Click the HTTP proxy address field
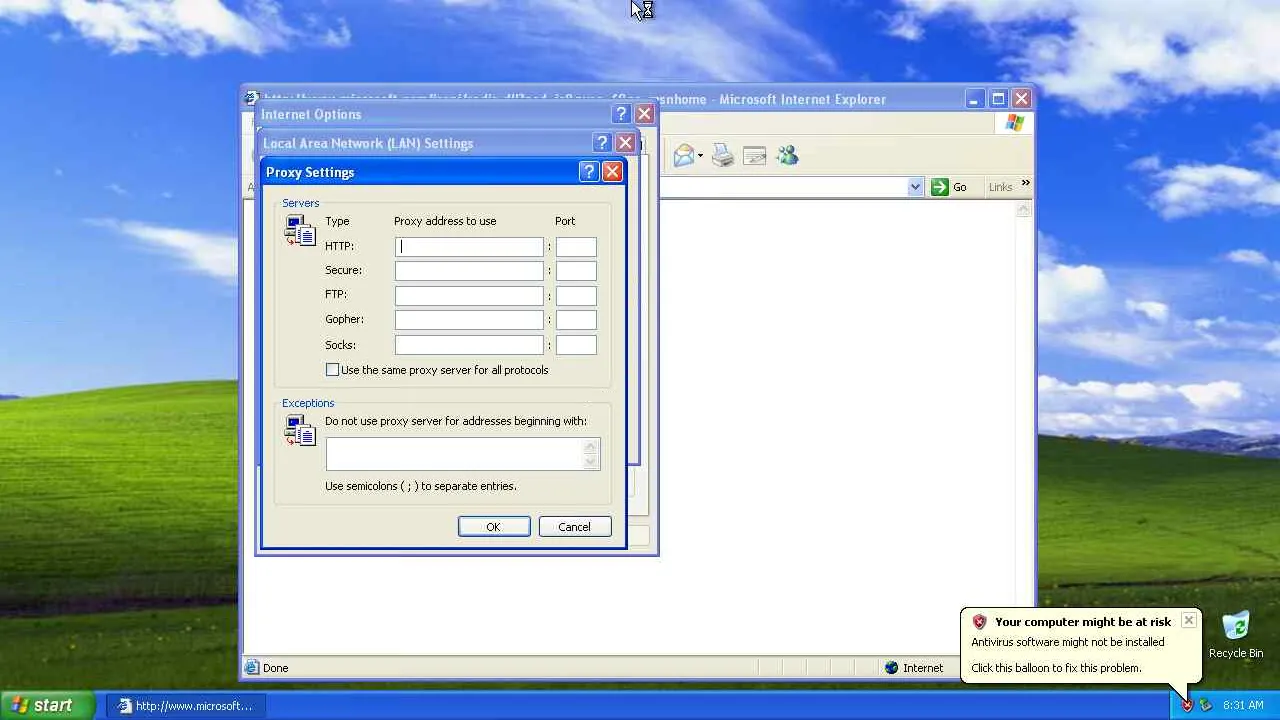 (x=469, y=246)
